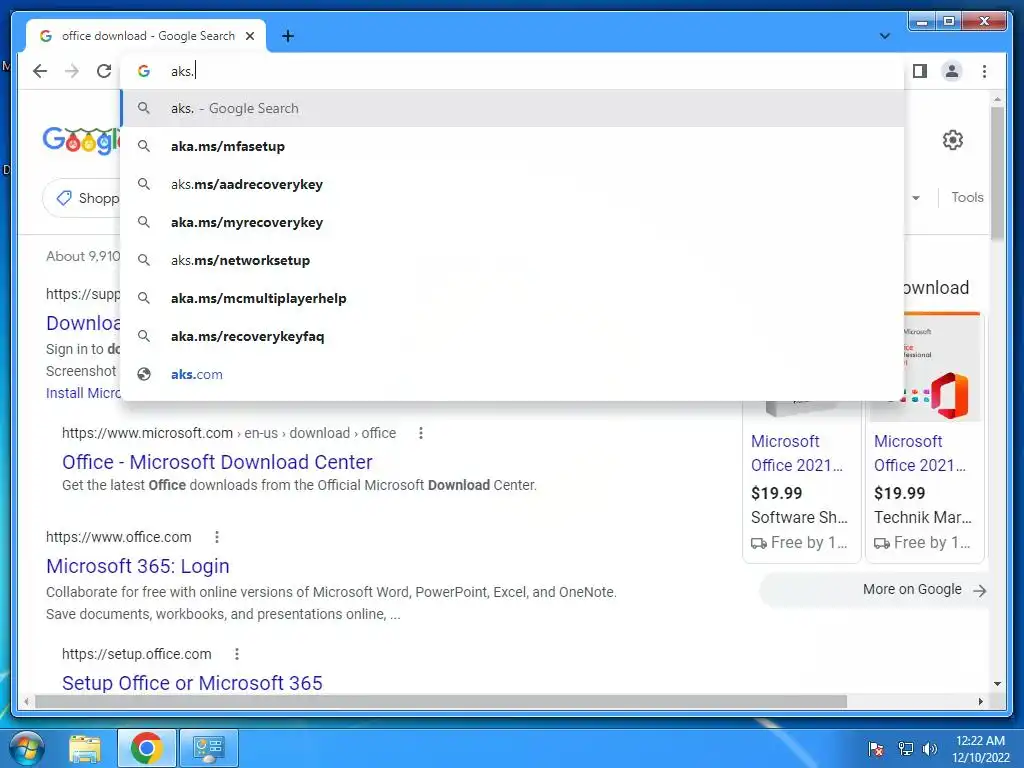Screen dimensions: 1024x768
Task: Click the scroll up arrow
Action: pyautogui.click(x=997, y=99)
